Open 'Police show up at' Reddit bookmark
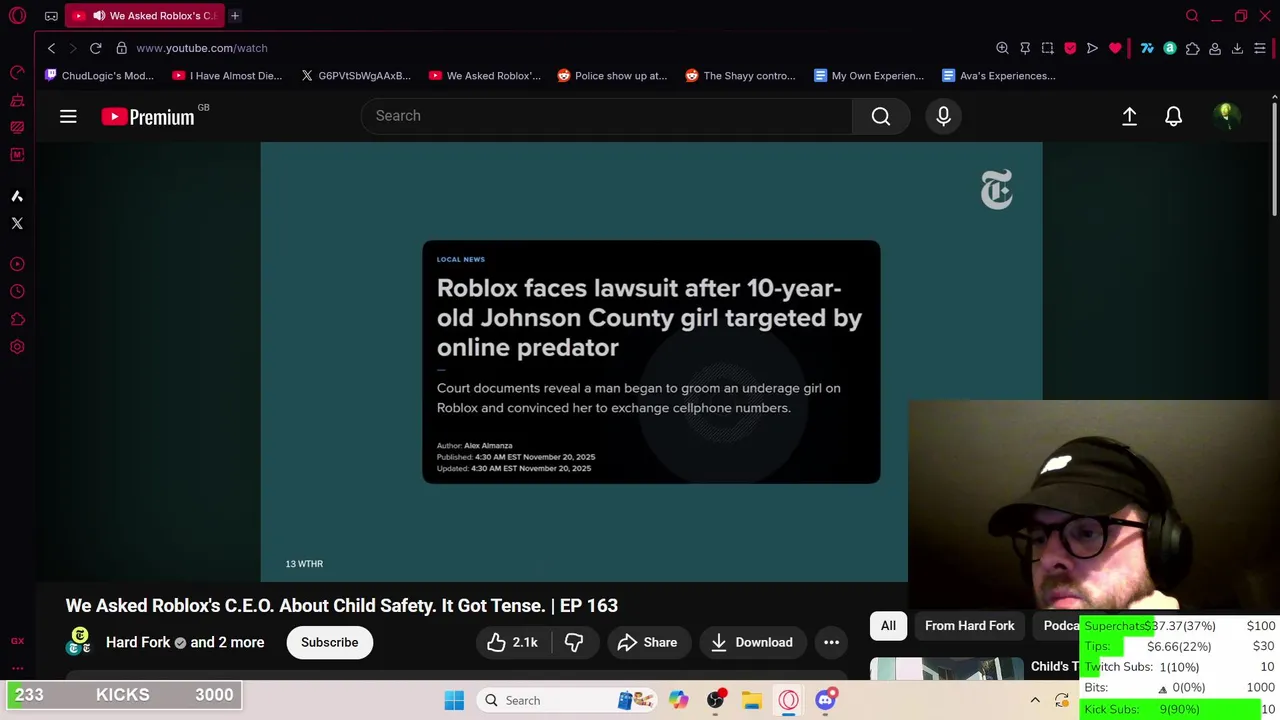The height and width of the screenshot is (720, 1280). (612, 76)
